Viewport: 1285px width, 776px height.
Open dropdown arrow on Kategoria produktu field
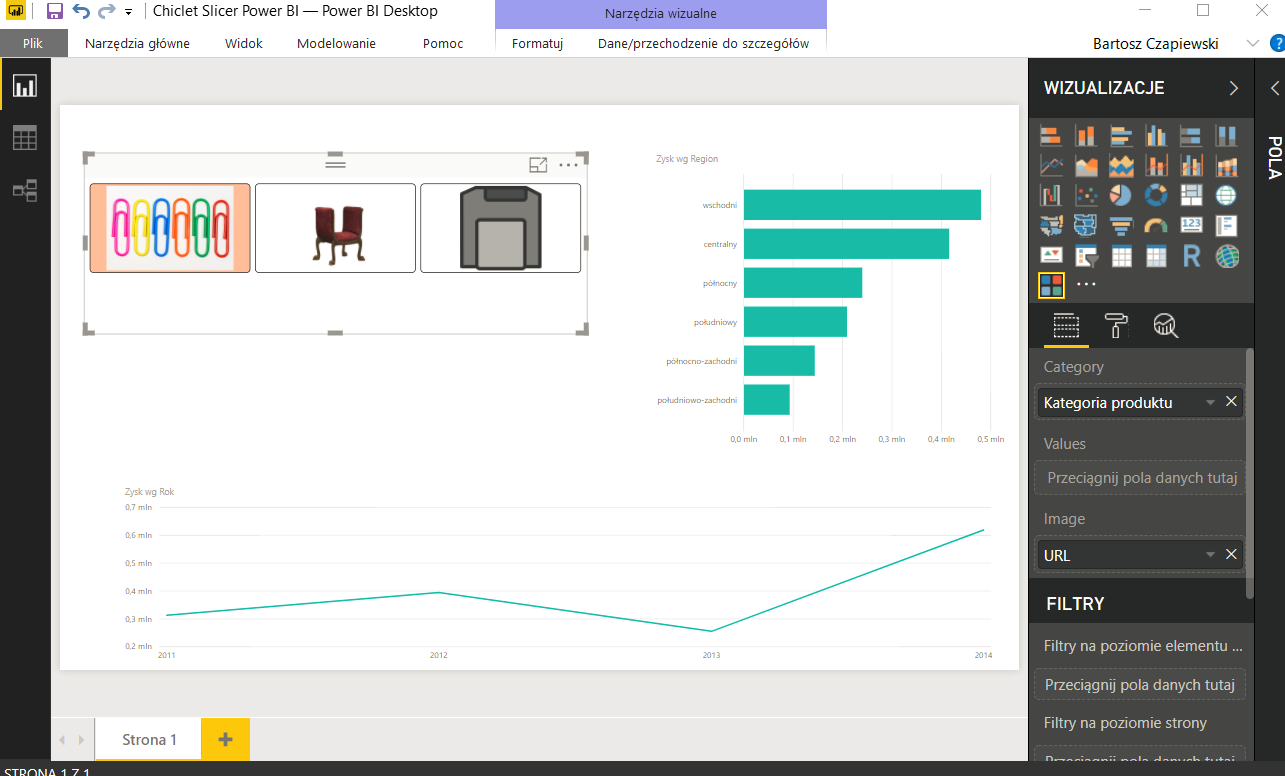tap(1210, 403)
